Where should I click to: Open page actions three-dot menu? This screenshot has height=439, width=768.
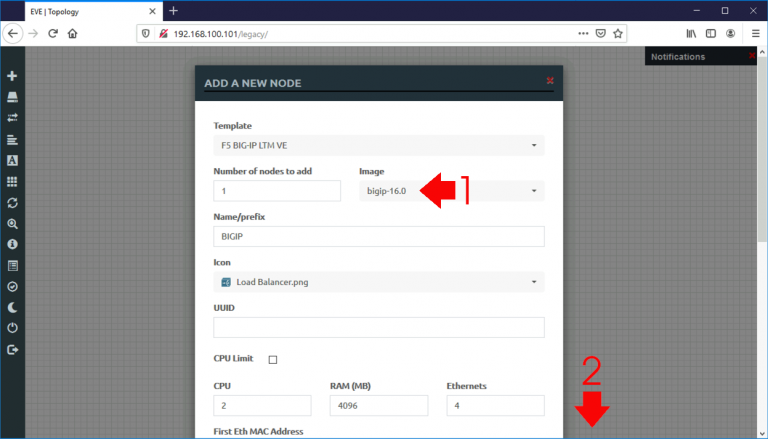(583, 34)
